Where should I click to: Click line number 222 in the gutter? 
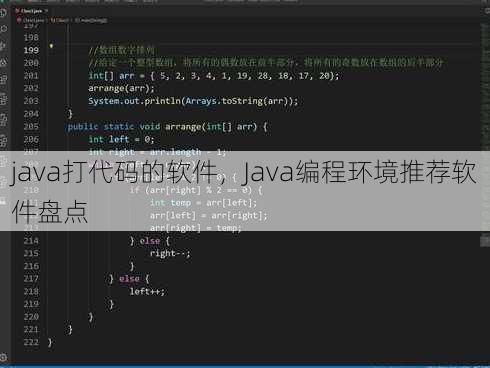[31, 342]
